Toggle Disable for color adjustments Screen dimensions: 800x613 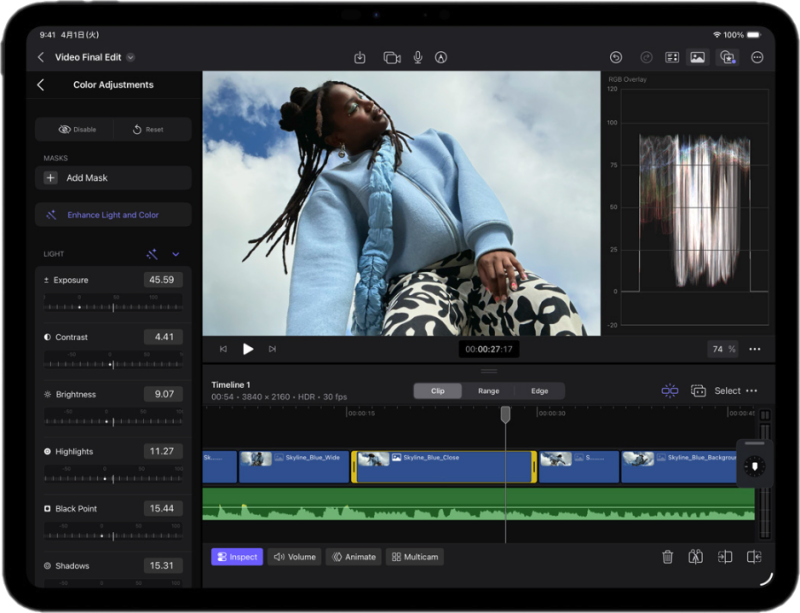(76, 129)
